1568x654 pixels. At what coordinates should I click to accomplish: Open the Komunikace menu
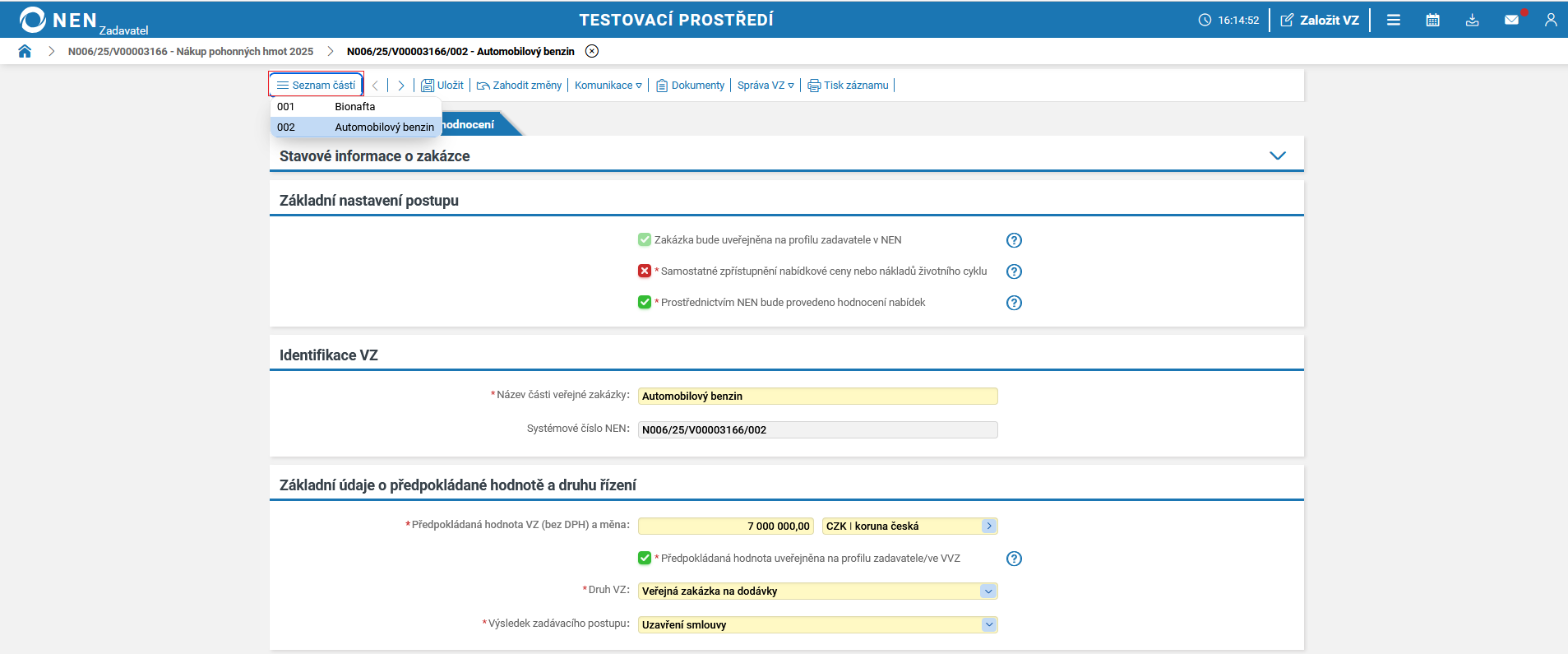point(608,86)
